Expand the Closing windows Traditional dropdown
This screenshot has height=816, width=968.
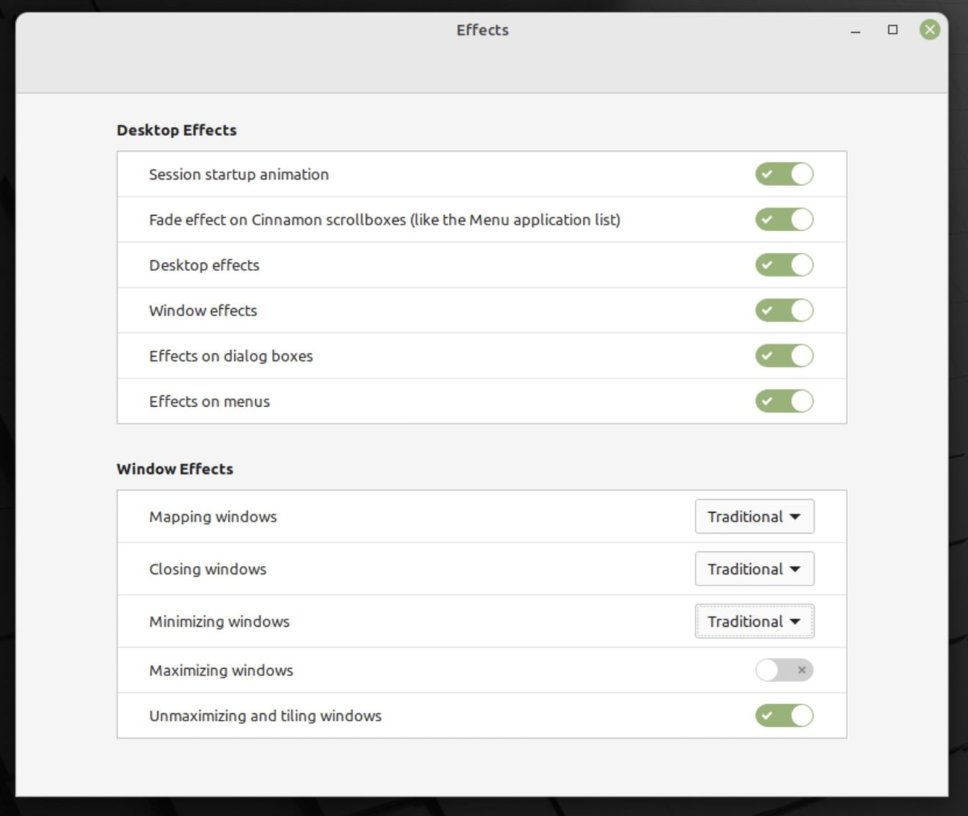point(754,569)
